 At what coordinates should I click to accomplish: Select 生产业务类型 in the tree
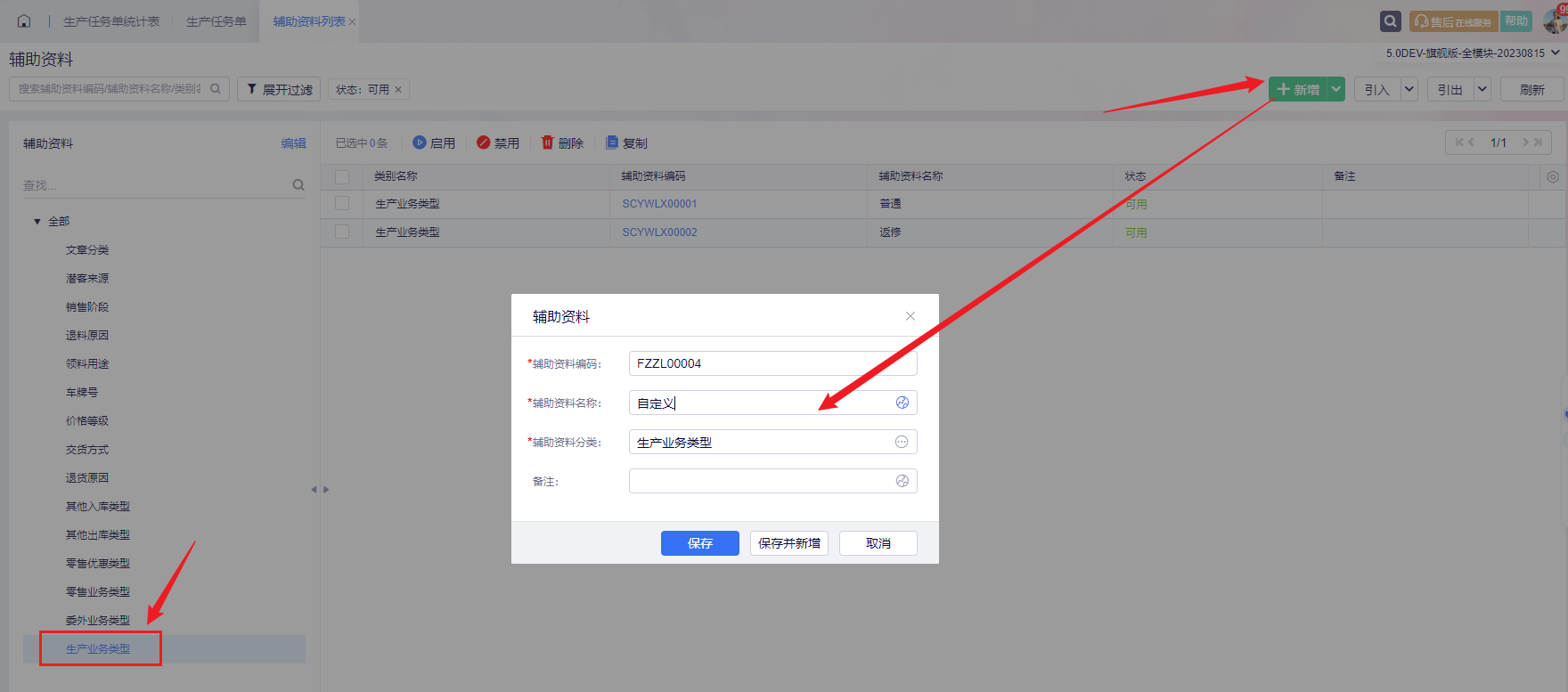click(98, 649)
